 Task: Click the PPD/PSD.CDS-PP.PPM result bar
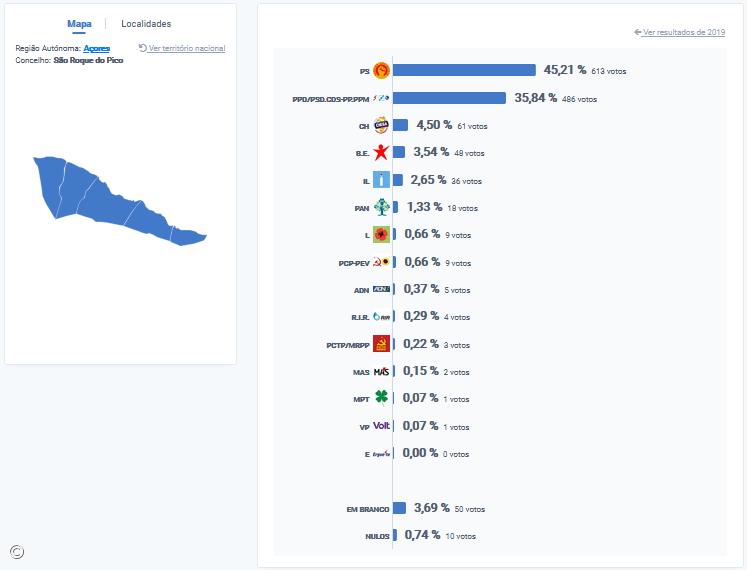[449, 98]
